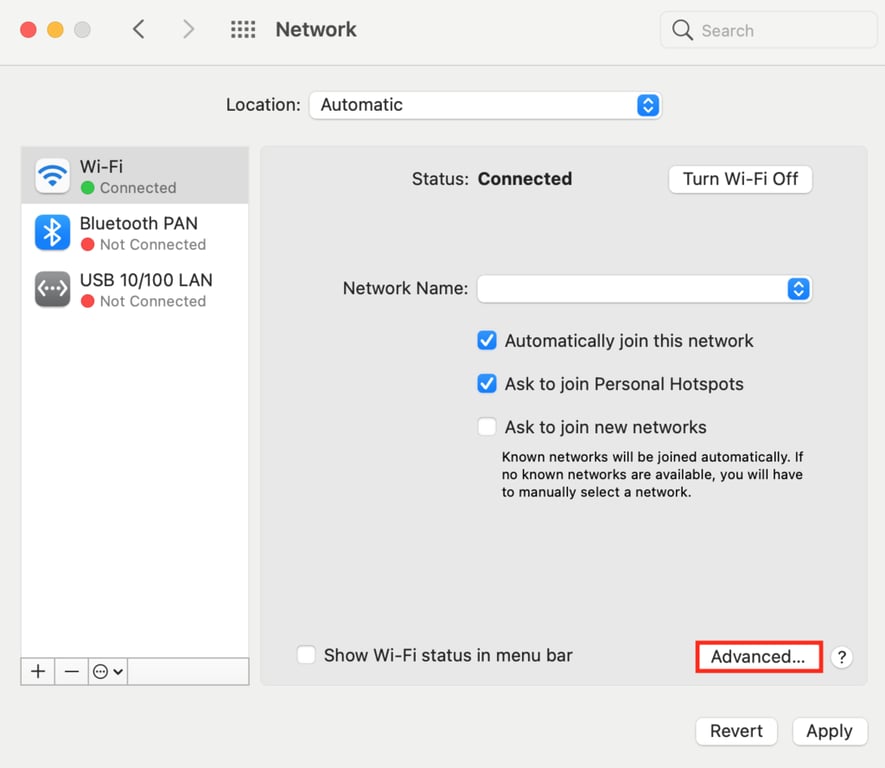Viewport: 885px width, 768px height.
Task: Click the forward navigation arrow
Action: click(x=188, y=29)
